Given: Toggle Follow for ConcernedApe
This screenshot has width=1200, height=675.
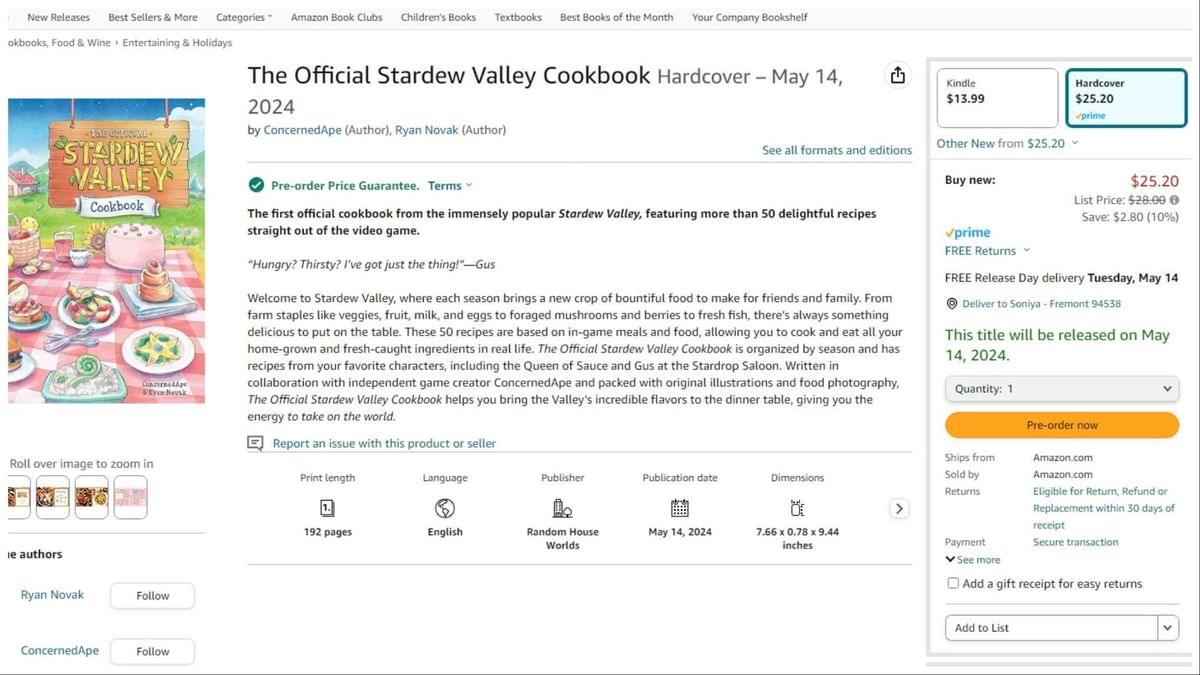Looking at the screenshot, I should tap(152, 651).
